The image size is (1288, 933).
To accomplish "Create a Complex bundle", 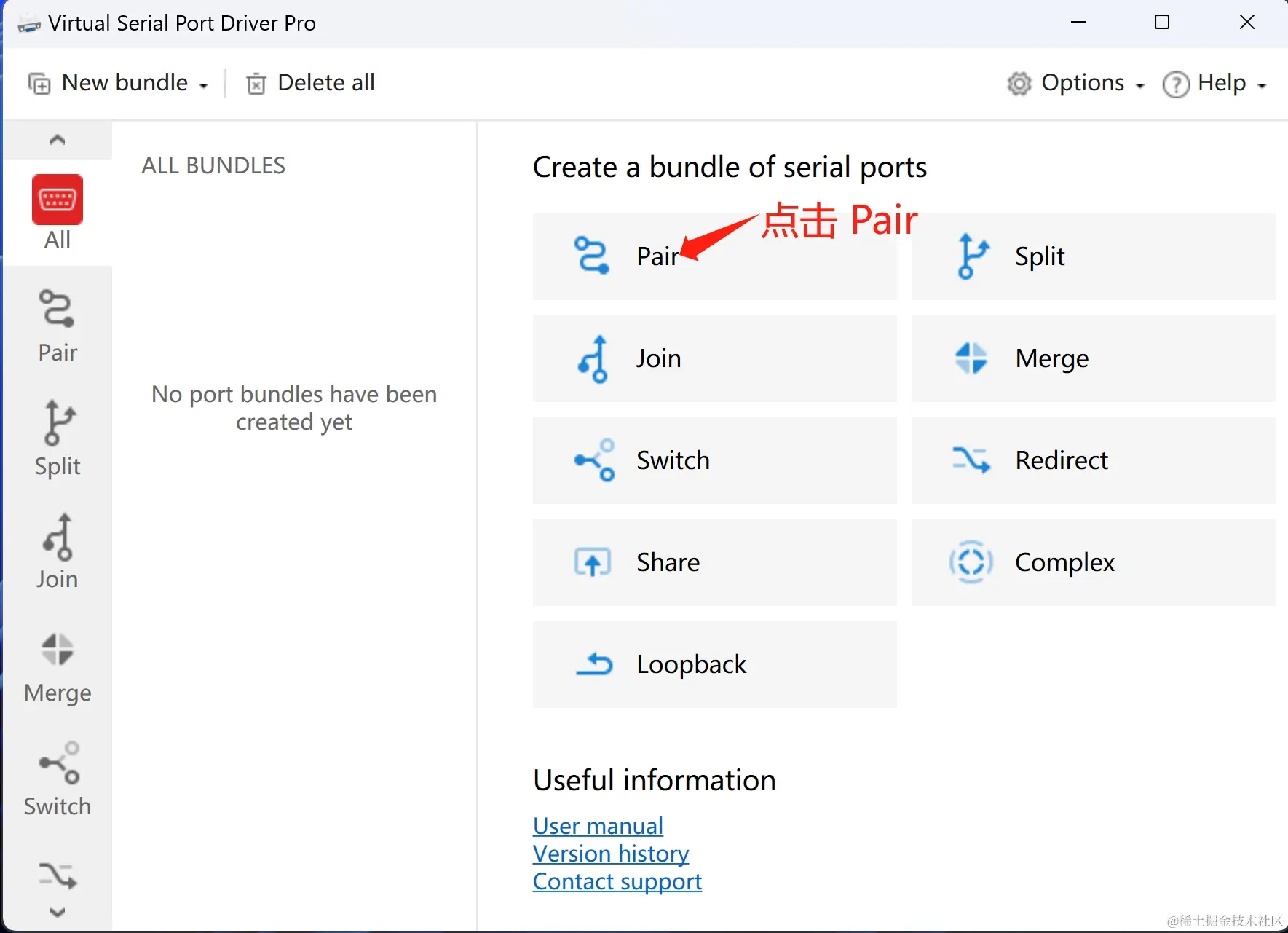I will pyautogui.click(x=1092, y=562).
